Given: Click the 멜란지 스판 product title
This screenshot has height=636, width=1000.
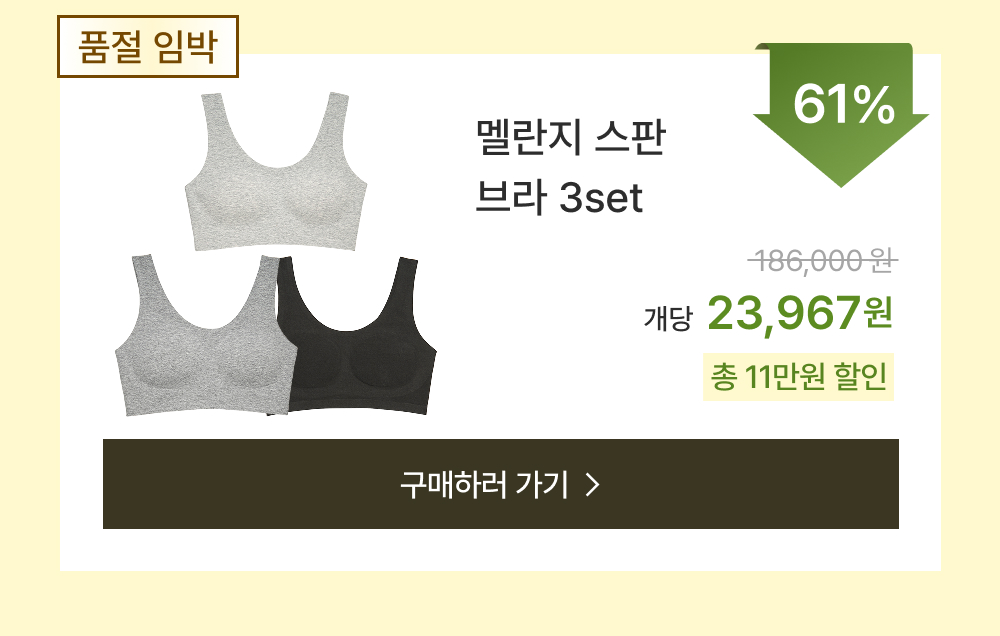Looking at the screenshot, I should (571, 137).
